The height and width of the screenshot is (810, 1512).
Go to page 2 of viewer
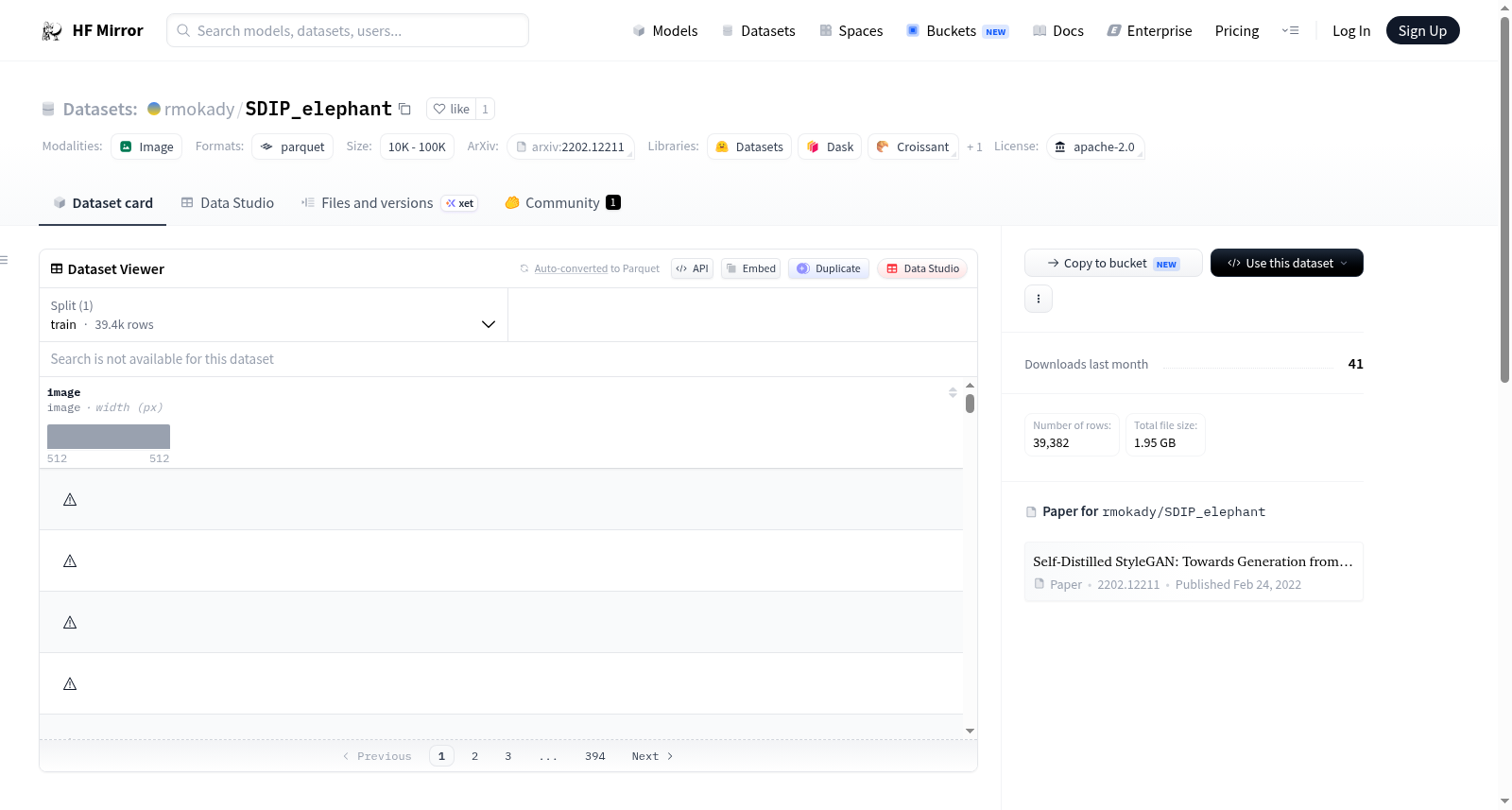(x=474, y=756)
